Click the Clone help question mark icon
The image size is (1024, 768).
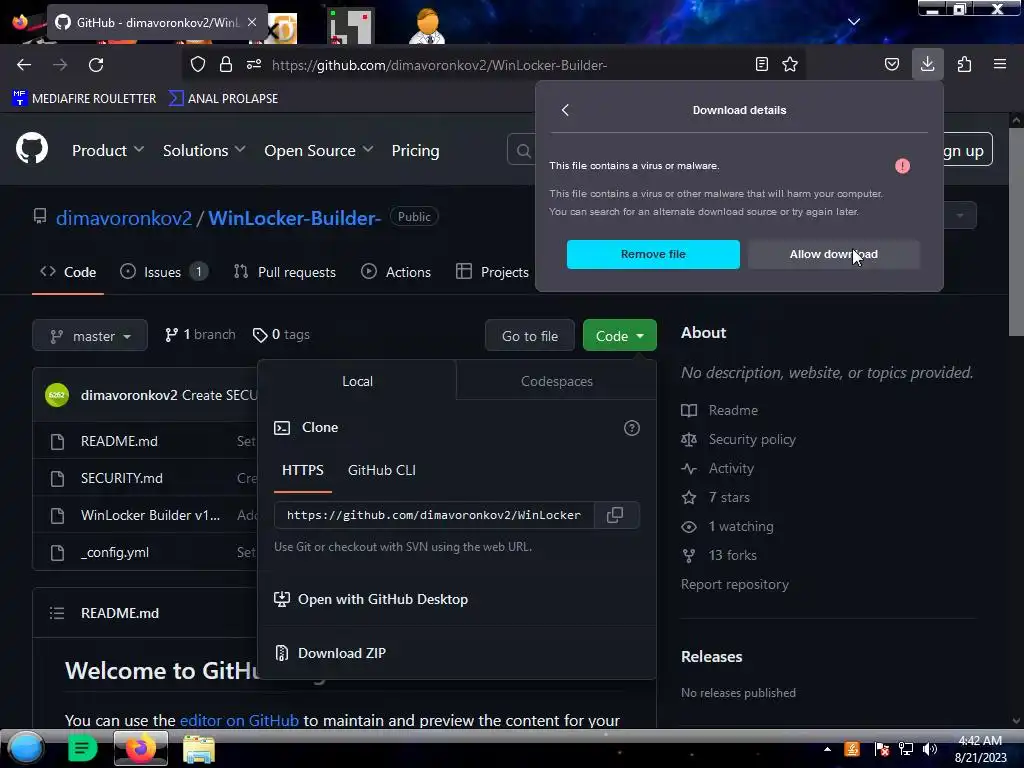pyautogui.click(x=632, y=428)
